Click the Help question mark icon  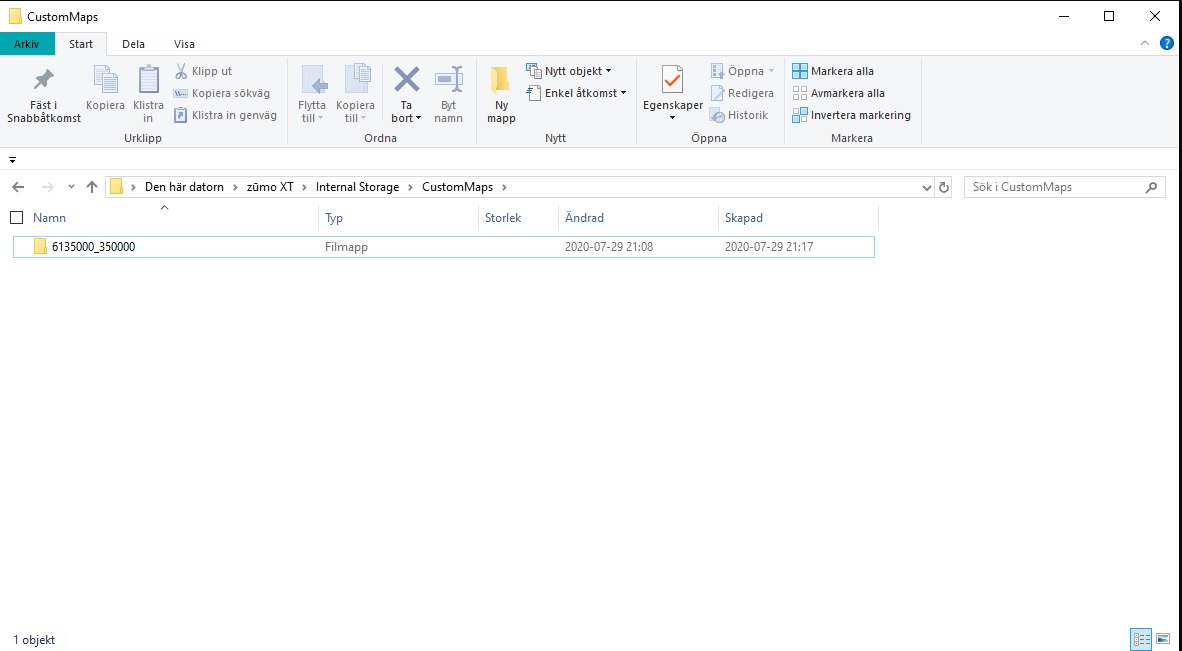click(x=1166, y=44)
